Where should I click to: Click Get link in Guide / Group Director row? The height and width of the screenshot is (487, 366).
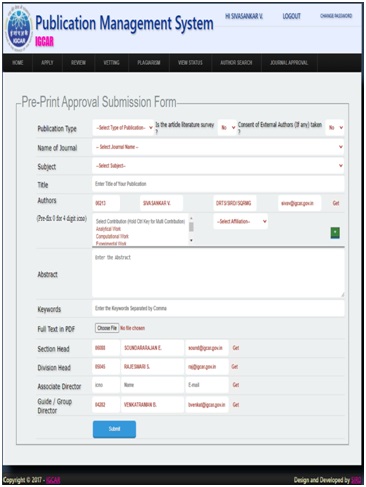pyautogui.click(x=236, y=405)
